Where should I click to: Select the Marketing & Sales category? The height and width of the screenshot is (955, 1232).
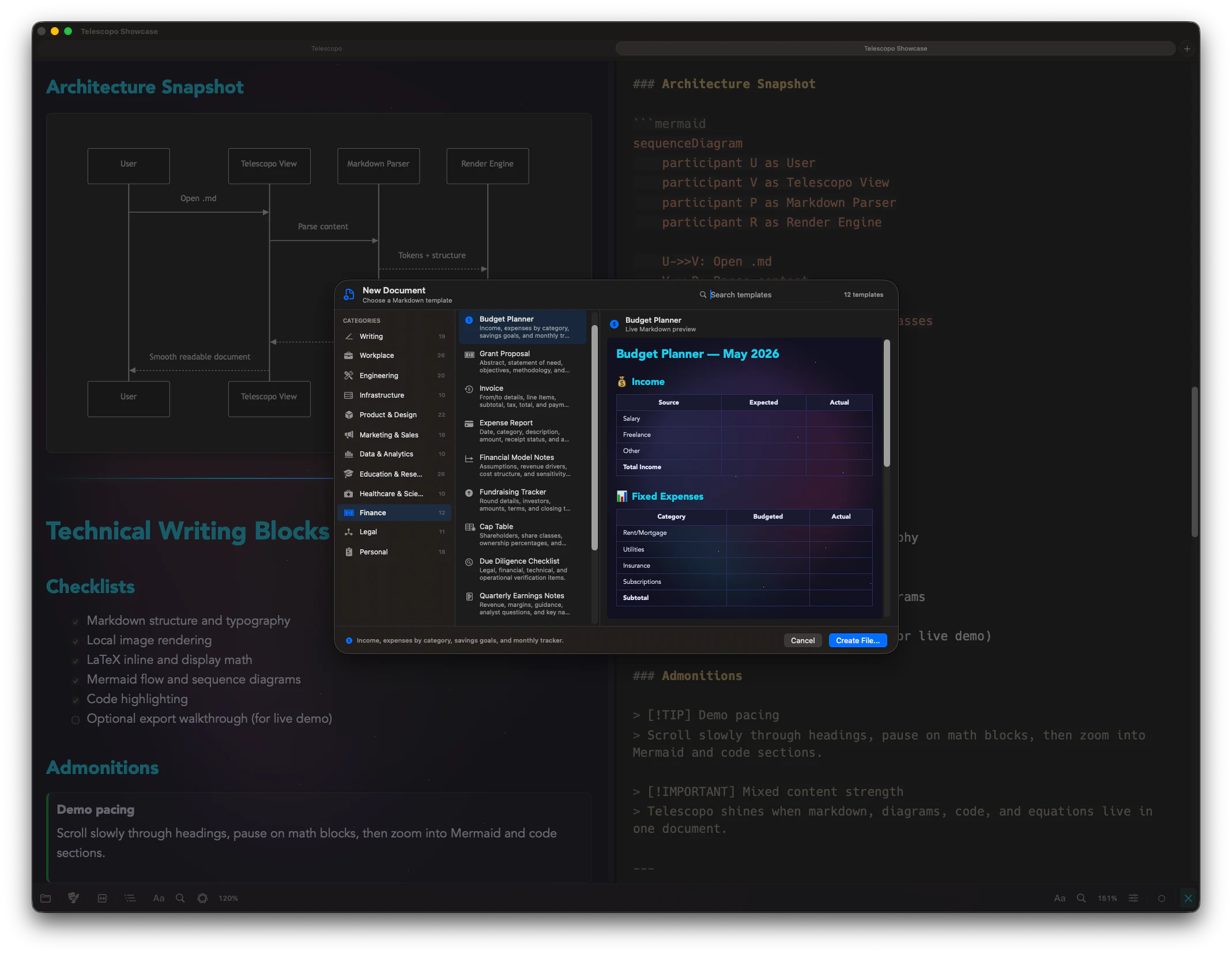coord(394,435)
